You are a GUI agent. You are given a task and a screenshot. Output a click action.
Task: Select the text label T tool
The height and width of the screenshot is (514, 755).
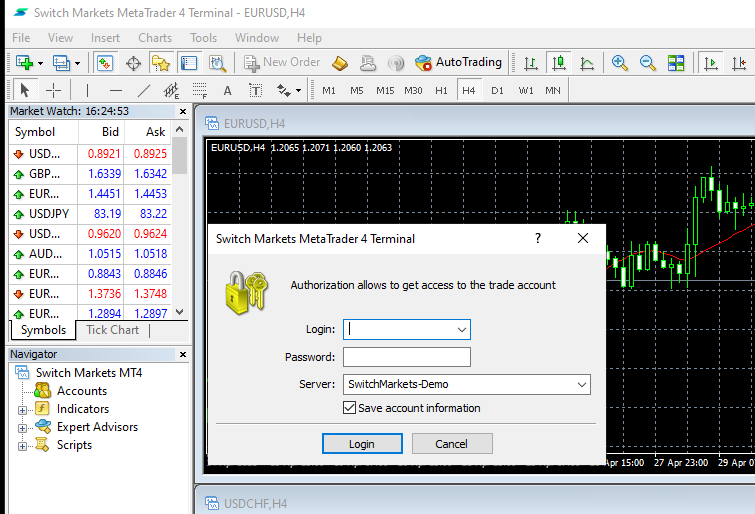coord(255,90)
